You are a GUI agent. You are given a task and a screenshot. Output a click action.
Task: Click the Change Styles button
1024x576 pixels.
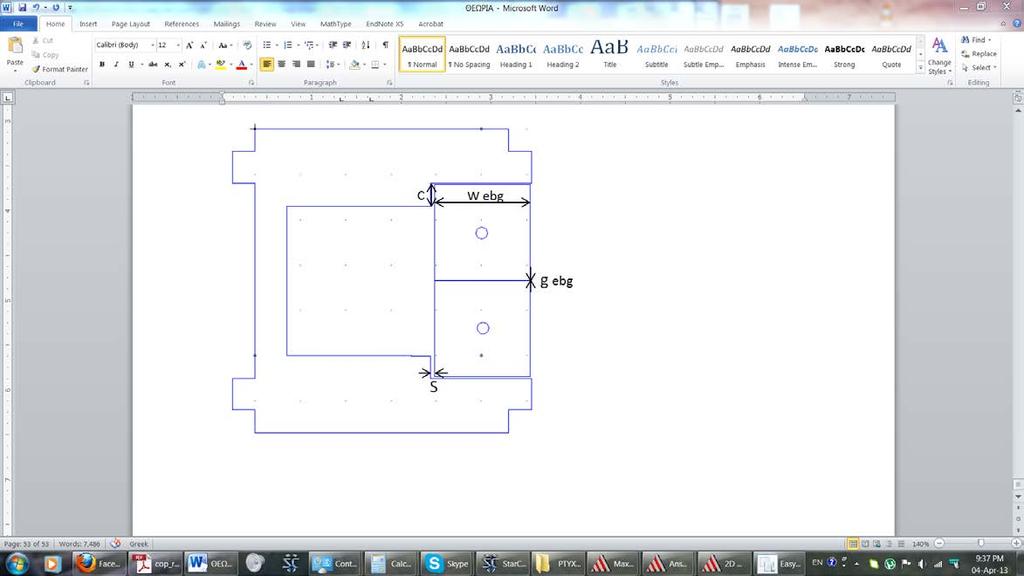(x=939, y=56)
